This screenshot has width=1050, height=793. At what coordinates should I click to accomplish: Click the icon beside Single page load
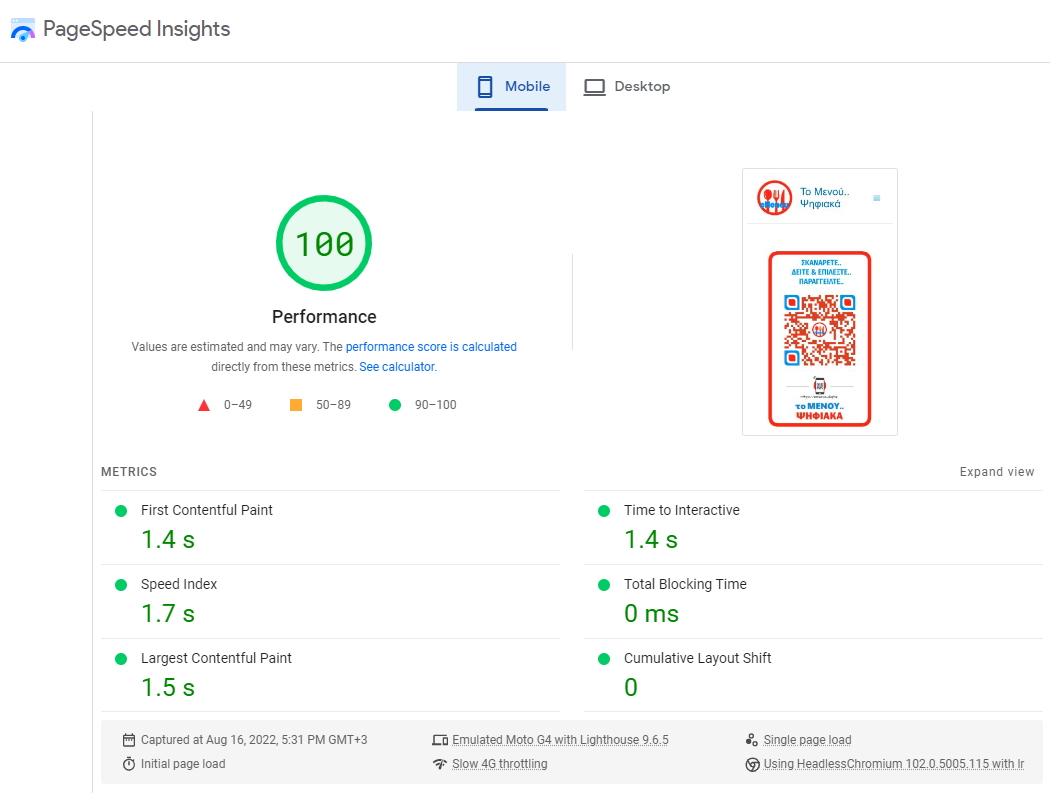click(751, 740)
